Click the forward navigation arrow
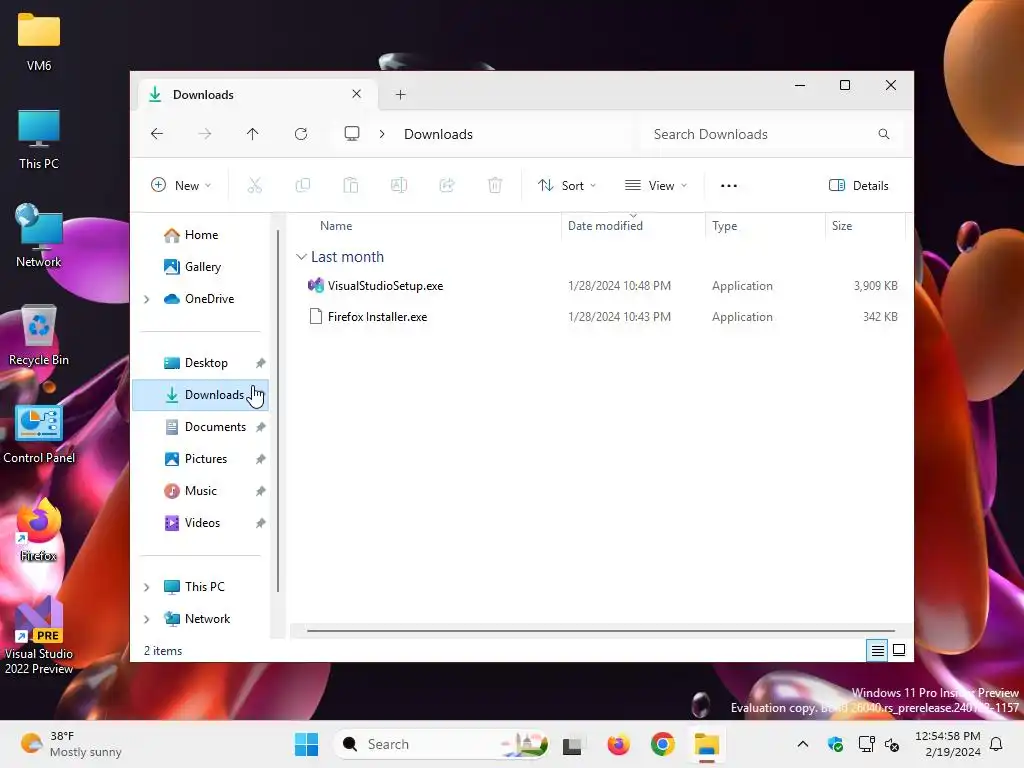Viewport: 1024px width, 768px height. (x=205, y=134)
